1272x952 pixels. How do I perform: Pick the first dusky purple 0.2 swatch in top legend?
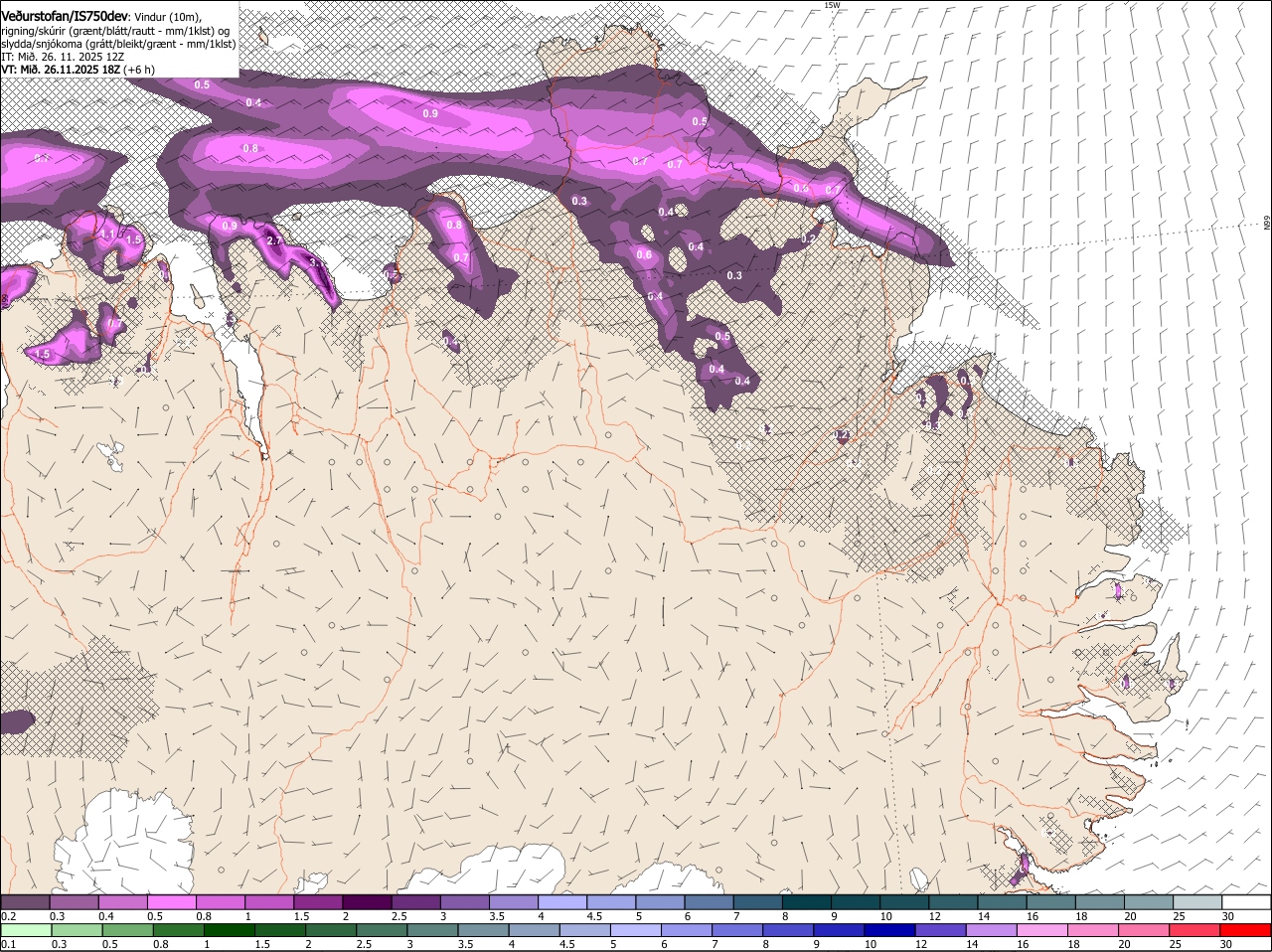[x=25, y=901]
